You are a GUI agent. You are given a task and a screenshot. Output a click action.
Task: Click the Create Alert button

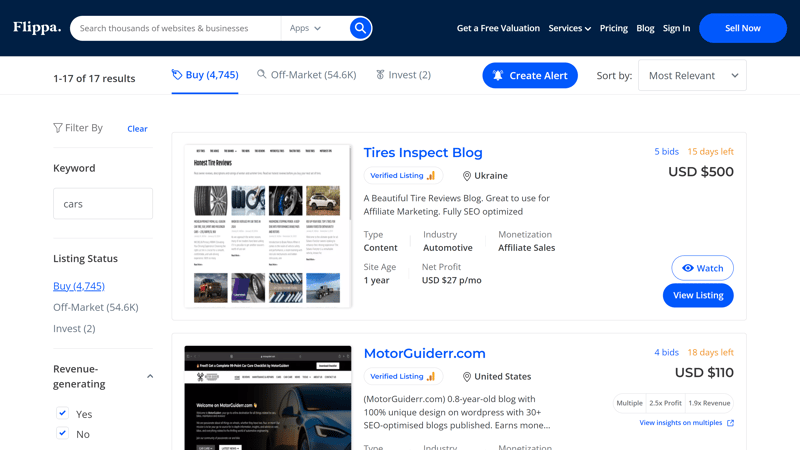(x=530, y=76)
